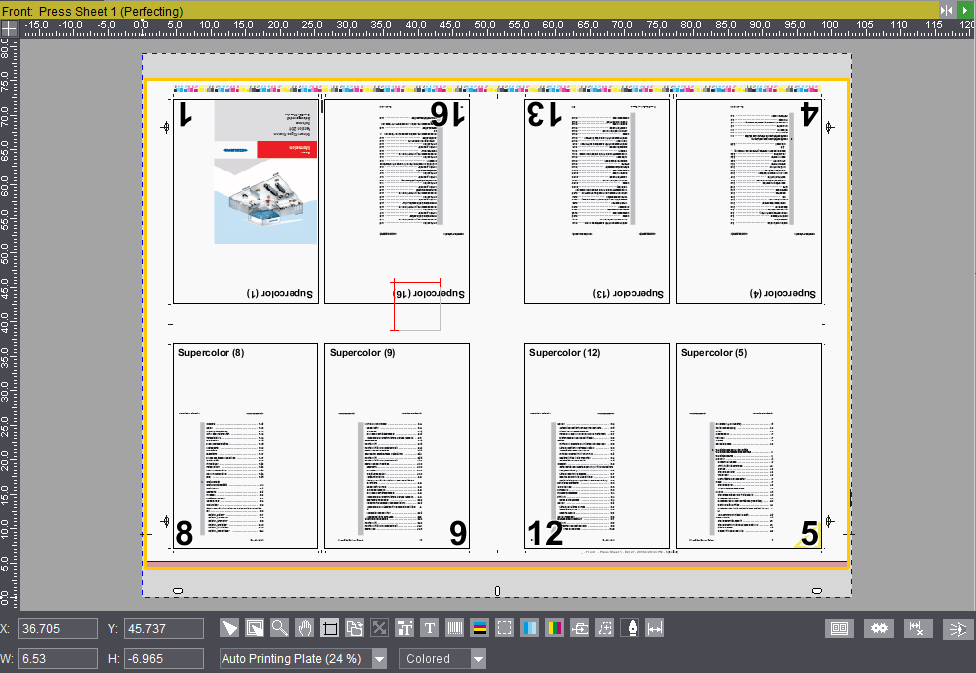Toggle the dashed frame outline display

(505, 628)
